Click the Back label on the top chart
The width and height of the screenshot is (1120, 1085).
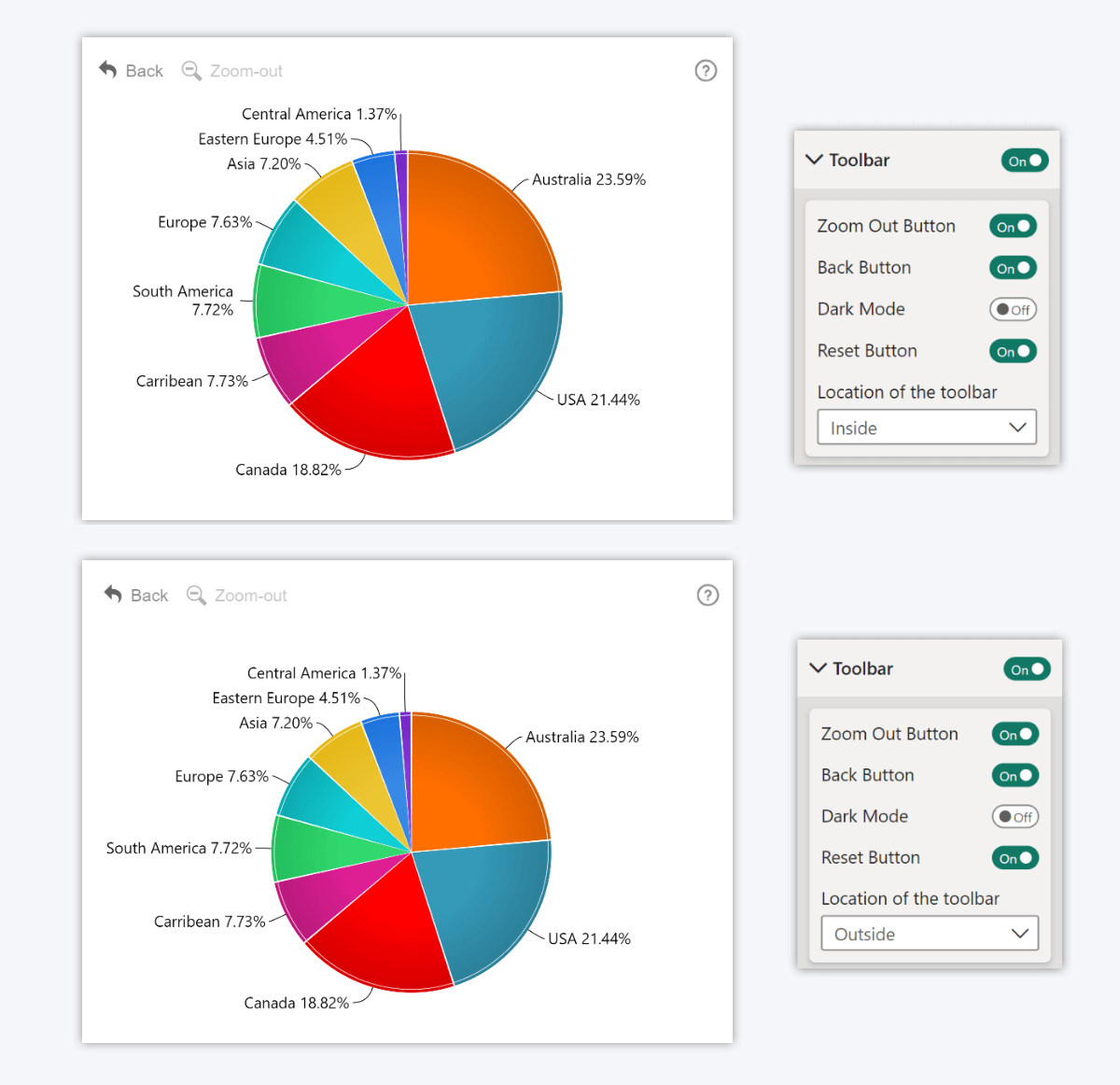pyautogui.click(x=144, y=70)
